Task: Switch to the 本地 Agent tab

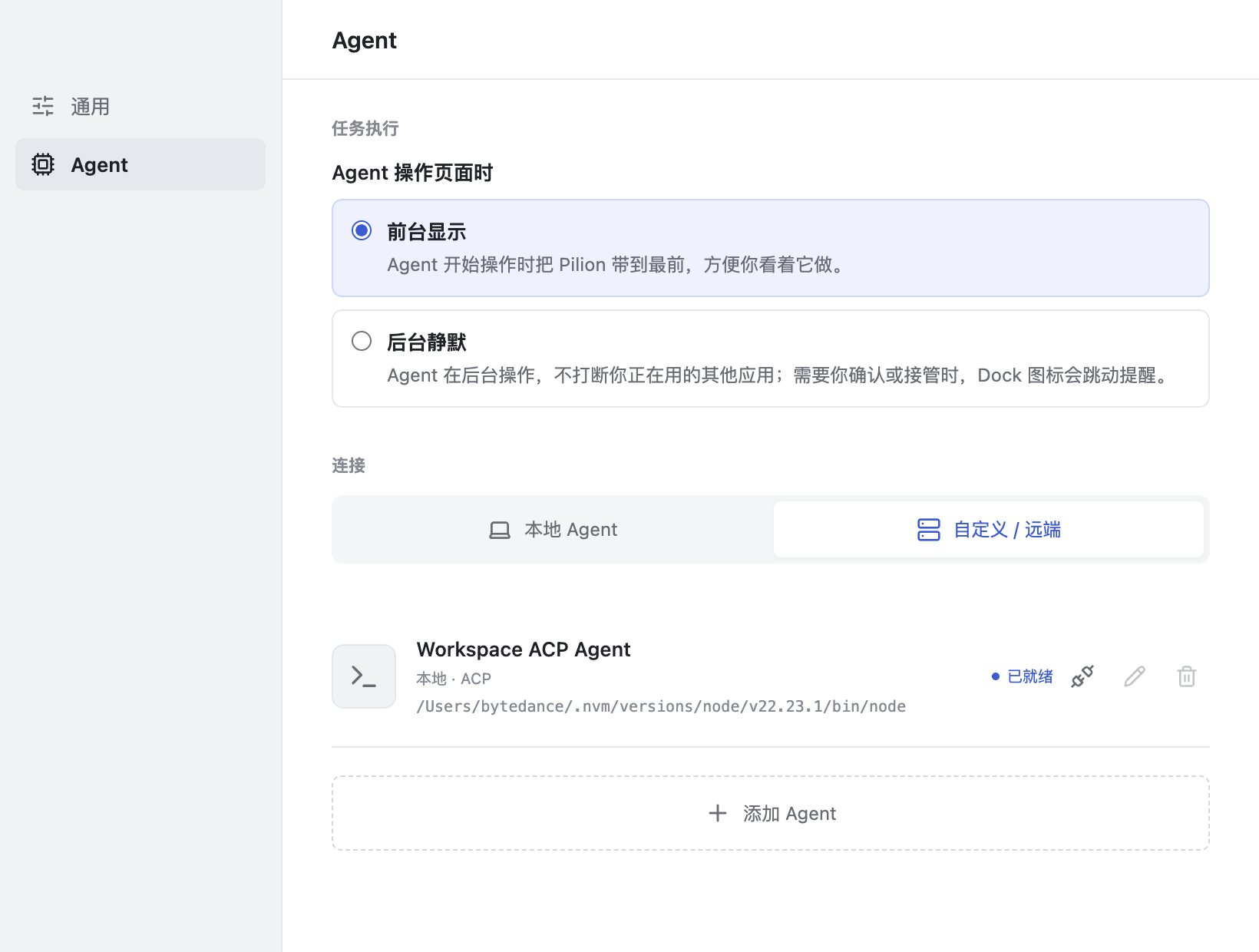Action: coord(553,530)
